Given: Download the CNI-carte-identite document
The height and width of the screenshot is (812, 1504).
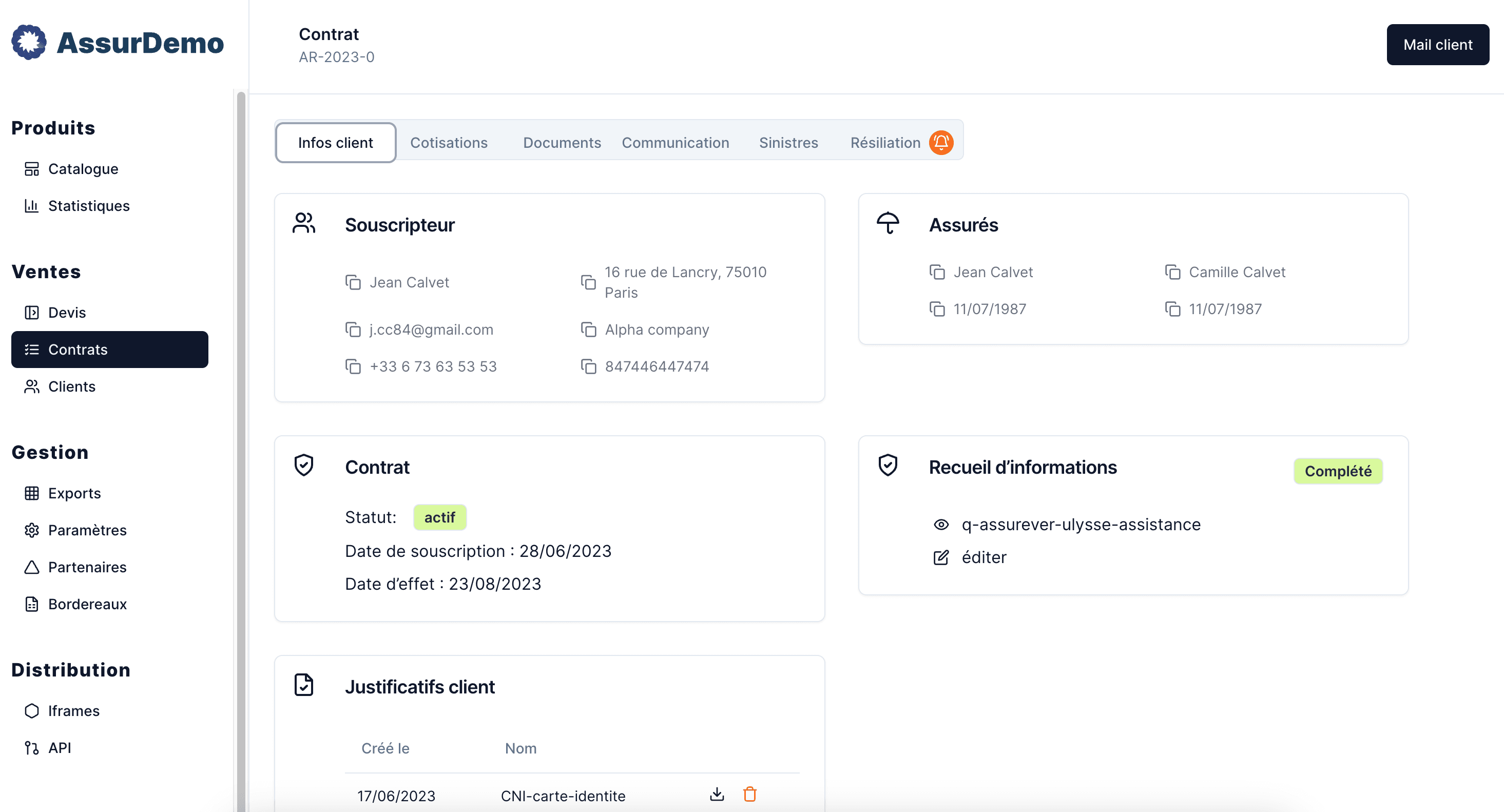Looking at the screenshot, I should point(717,794).
